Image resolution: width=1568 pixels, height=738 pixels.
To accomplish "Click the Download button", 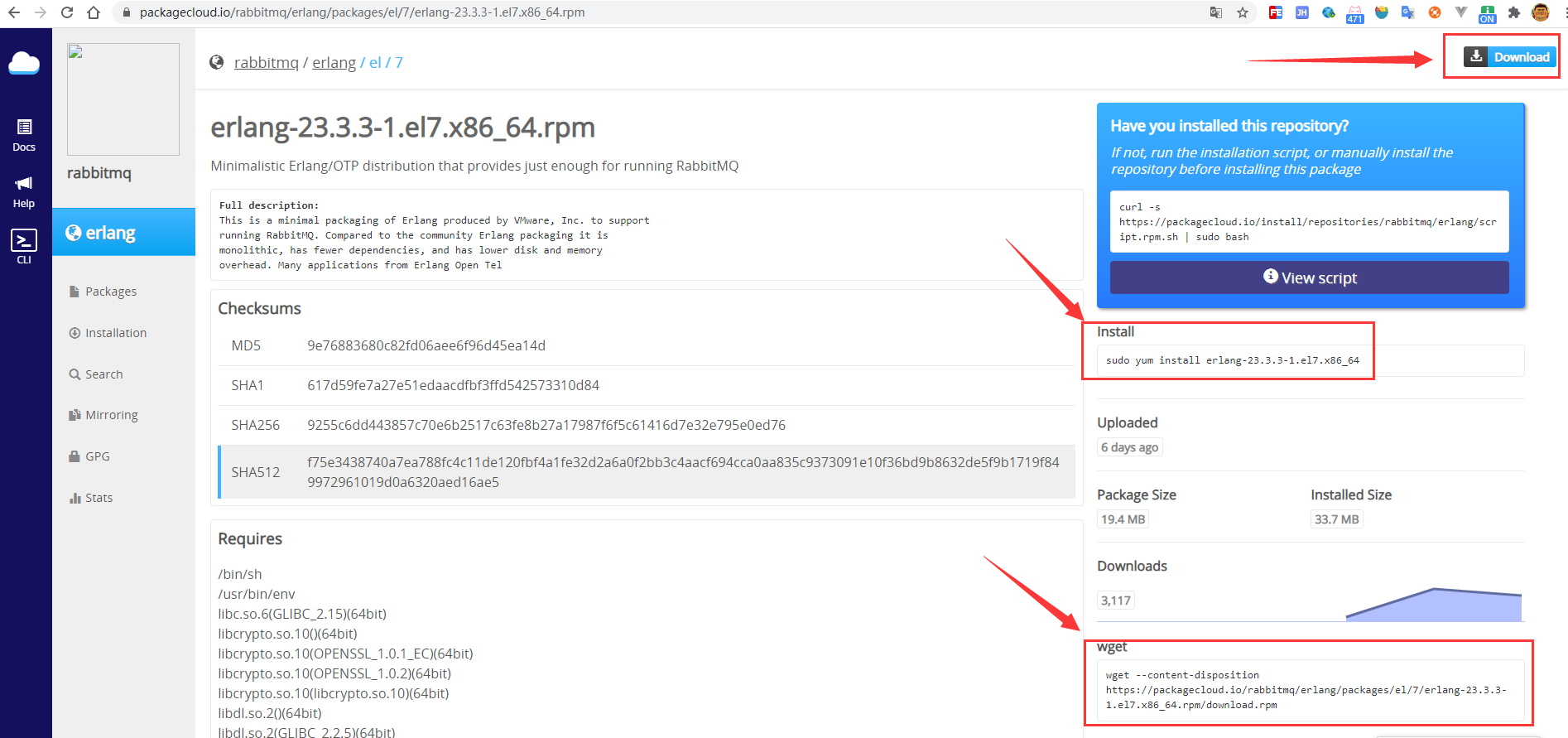I will 1509,56.
